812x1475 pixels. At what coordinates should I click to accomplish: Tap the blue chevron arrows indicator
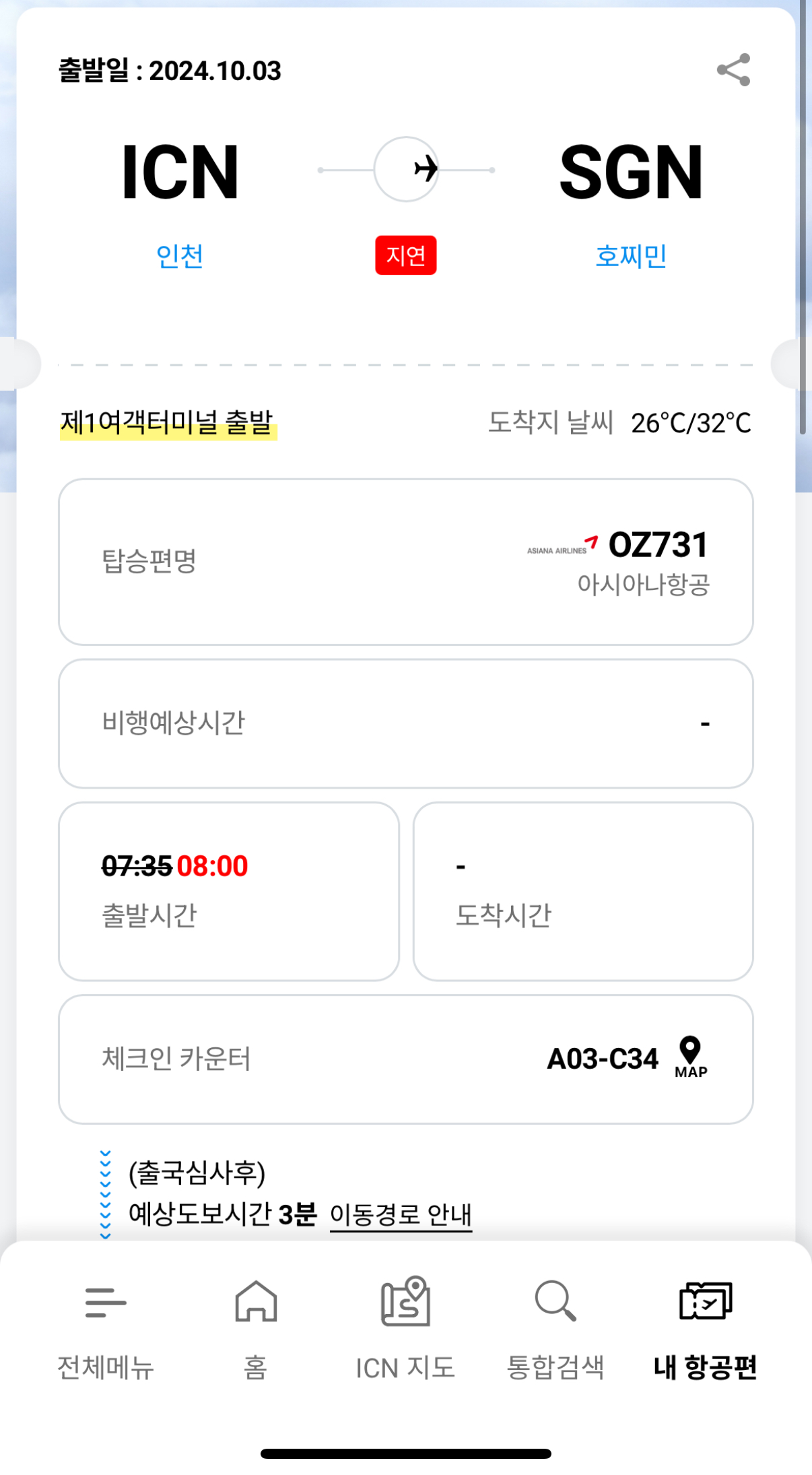point(106,1194)
